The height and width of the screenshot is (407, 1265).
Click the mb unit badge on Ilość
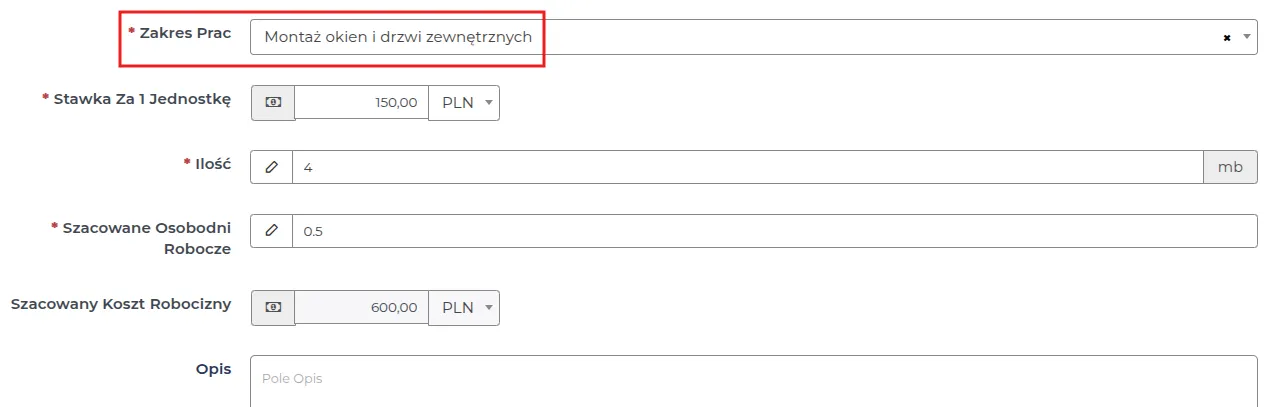tap(1230, 167)
